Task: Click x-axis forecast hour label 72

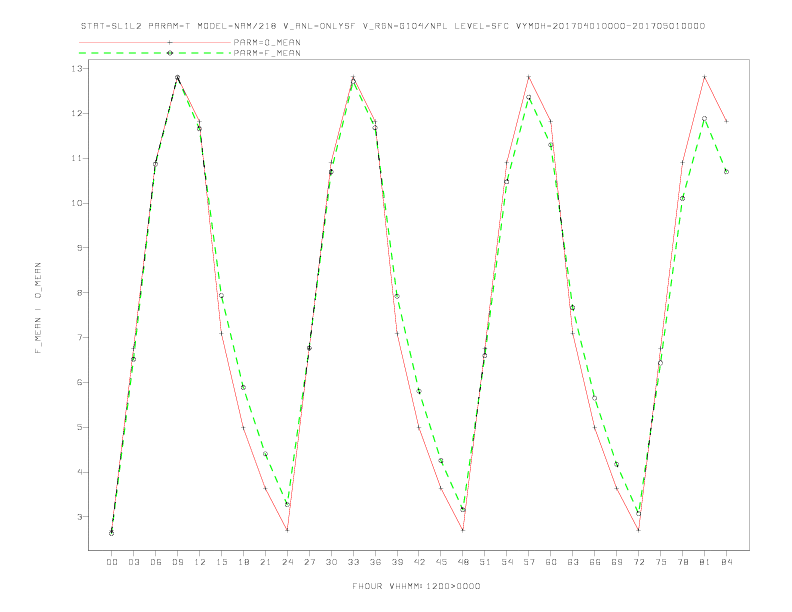Action: click(639, 562)
